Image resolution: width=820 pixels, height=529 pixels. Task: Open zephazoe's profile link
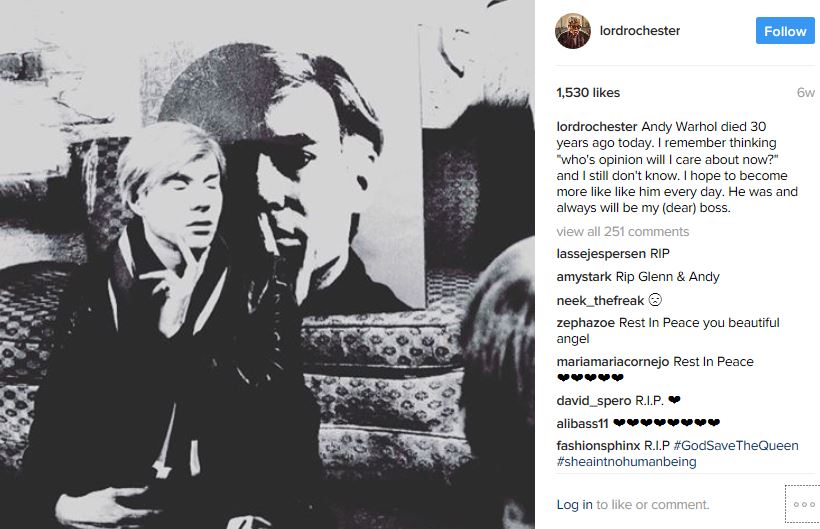585,323
